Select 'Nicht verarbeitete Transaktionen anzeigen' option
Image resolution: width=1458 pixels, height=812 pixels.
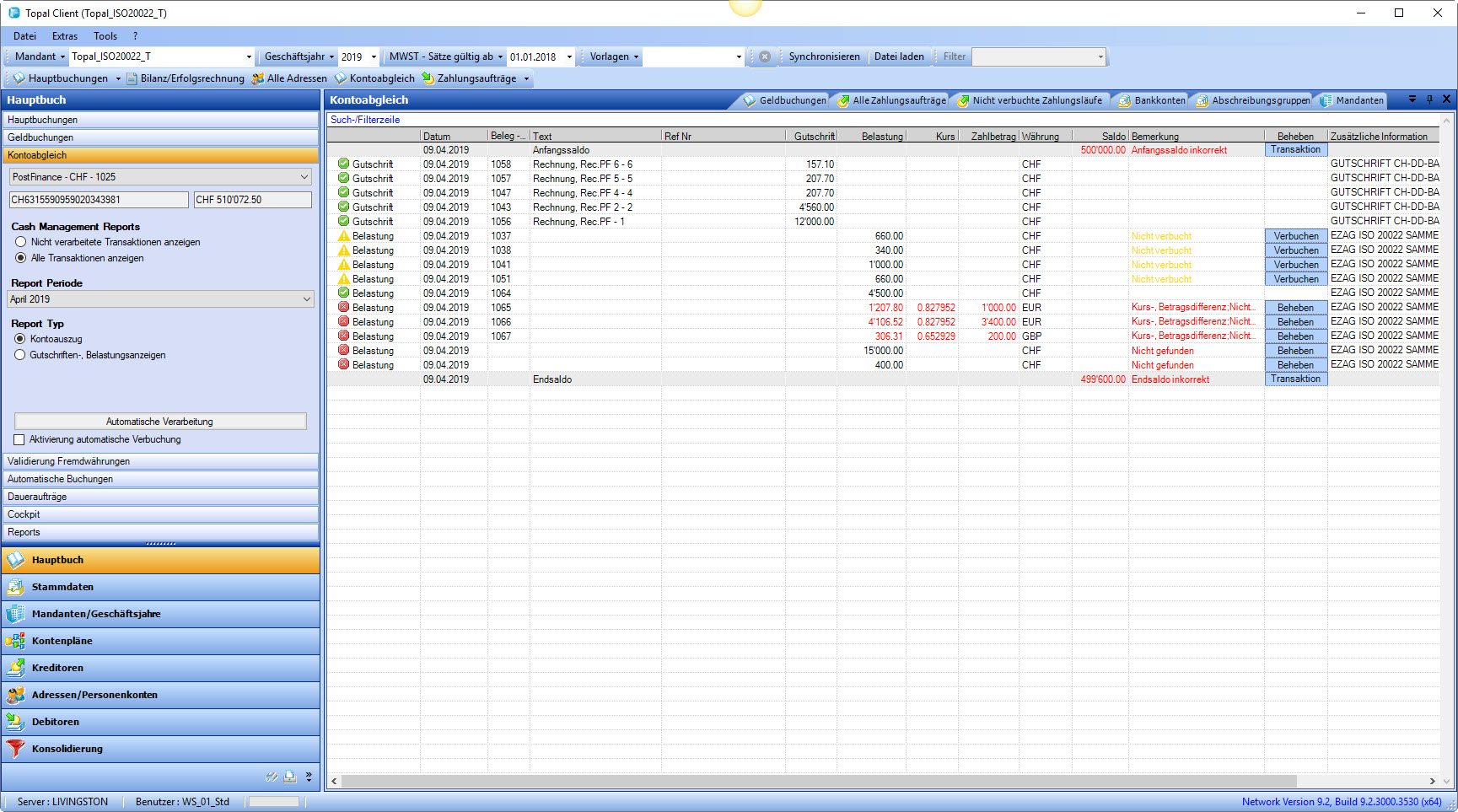[x=21, y=242]
